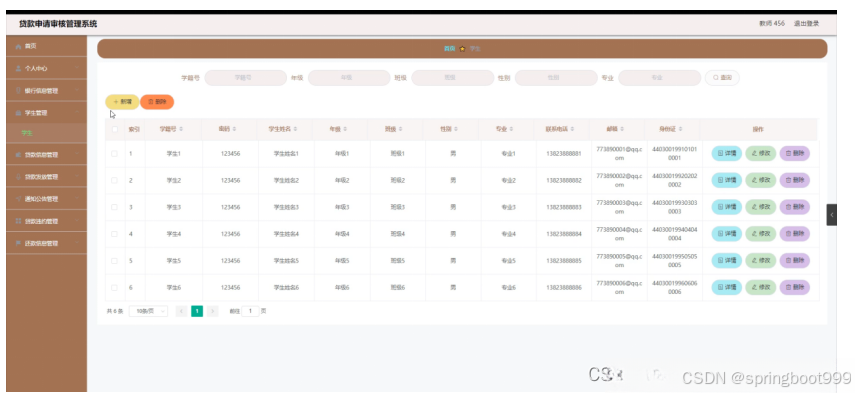Check the box for row 学生2

coord(114,180)
